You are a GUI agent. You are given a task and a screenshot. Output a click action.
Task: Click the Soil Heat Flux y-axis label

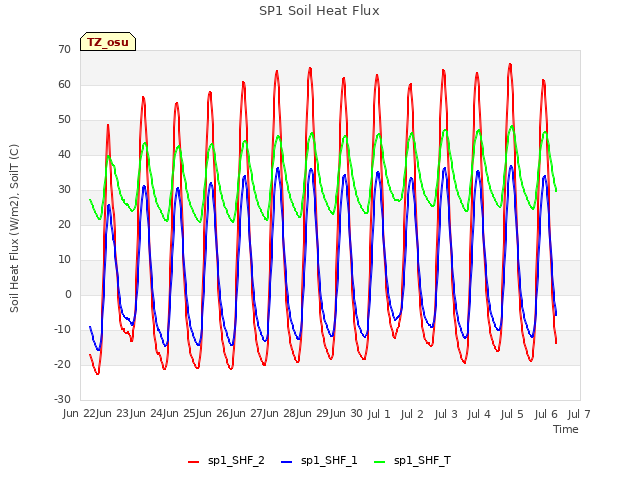(x=14, y=228)
